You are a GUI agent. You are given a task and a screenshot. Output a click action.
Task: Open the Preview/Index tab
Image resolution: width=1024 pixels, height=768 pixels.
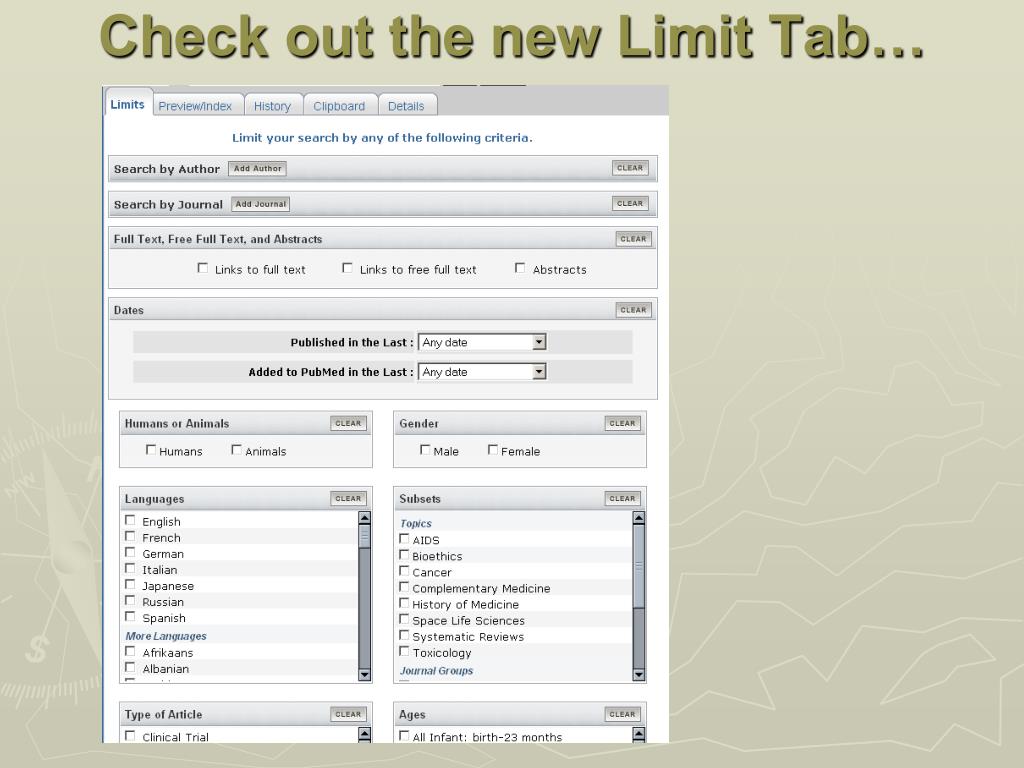[x=195, y=106]
